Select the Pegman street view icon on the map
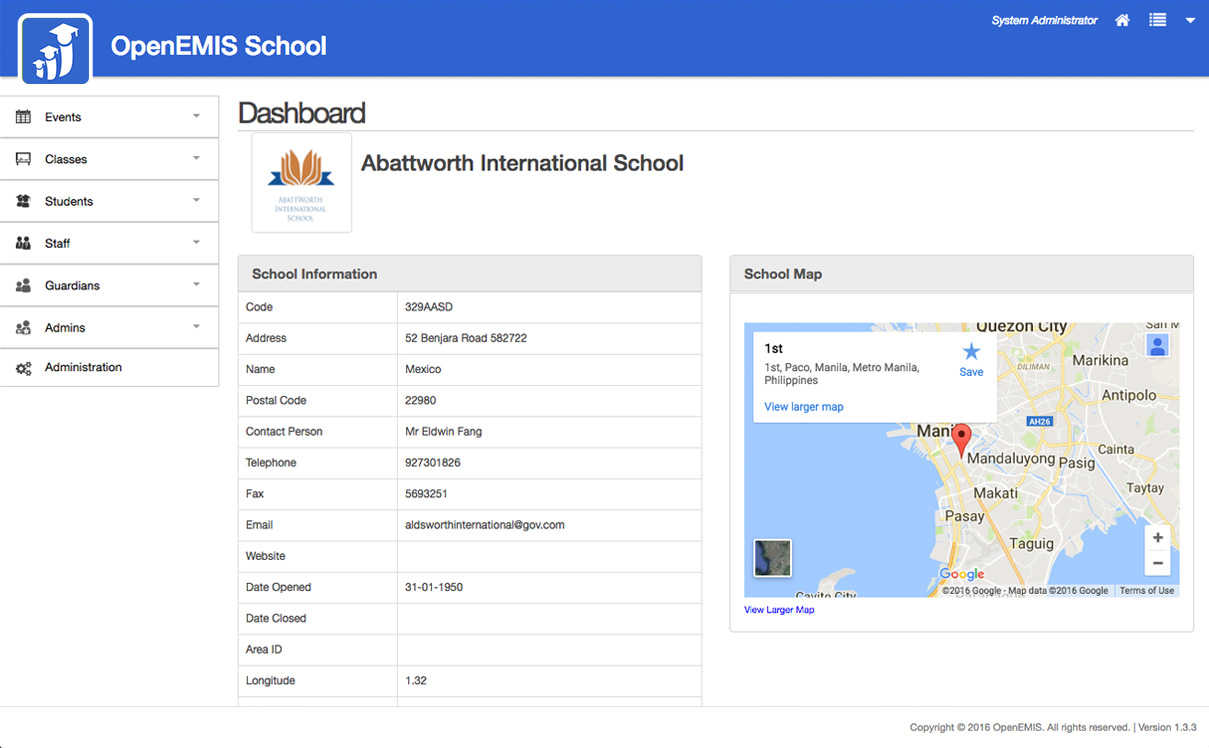This screenshot has width=1209, height=748. pos(1157,345)
